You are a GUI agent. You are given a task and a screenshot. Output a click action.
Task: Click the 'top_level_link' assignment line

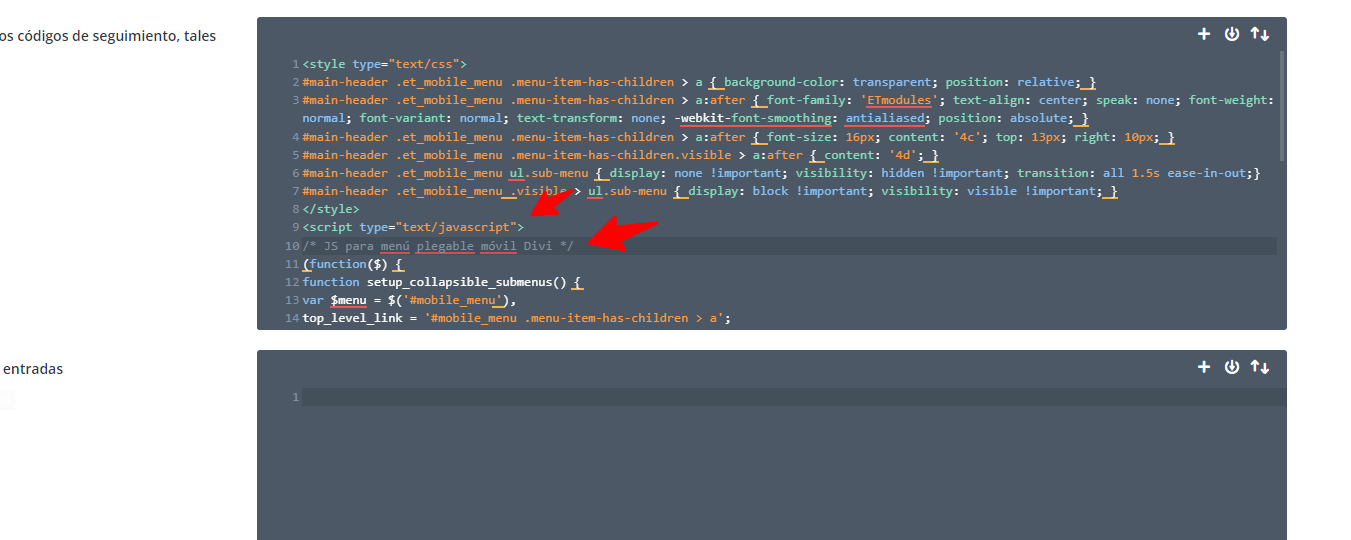pos(517,318)
